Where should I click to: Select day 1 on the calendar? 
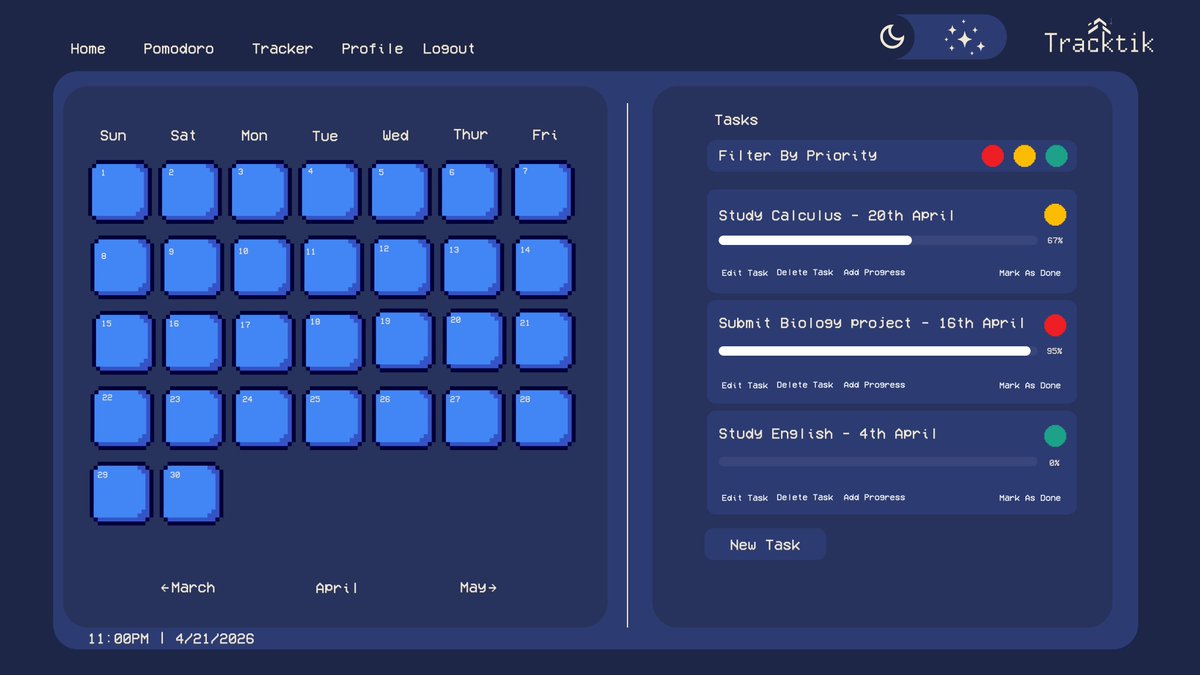(x=120, y=191)
